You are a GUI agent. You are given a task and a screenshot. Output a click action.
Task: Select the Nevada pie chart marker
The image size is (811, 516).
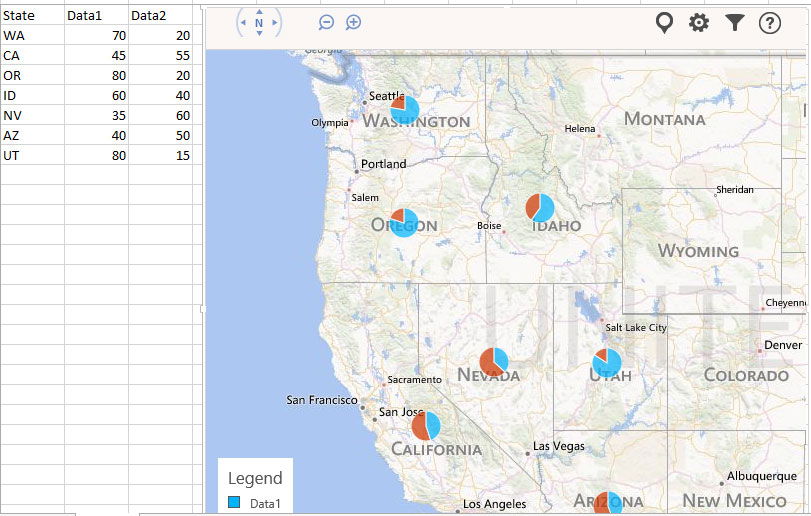coord(494,362)
